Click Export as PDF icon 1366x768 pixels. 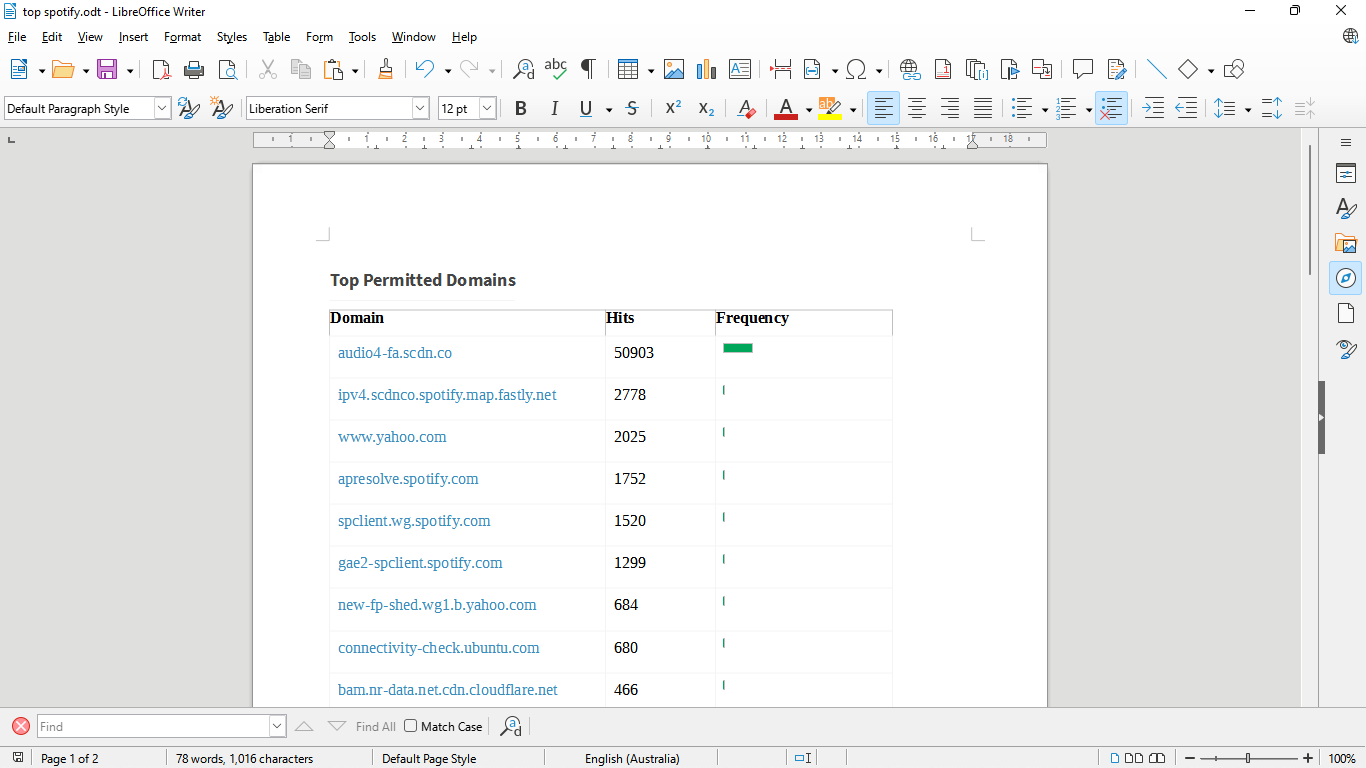[x=161, y=69]
